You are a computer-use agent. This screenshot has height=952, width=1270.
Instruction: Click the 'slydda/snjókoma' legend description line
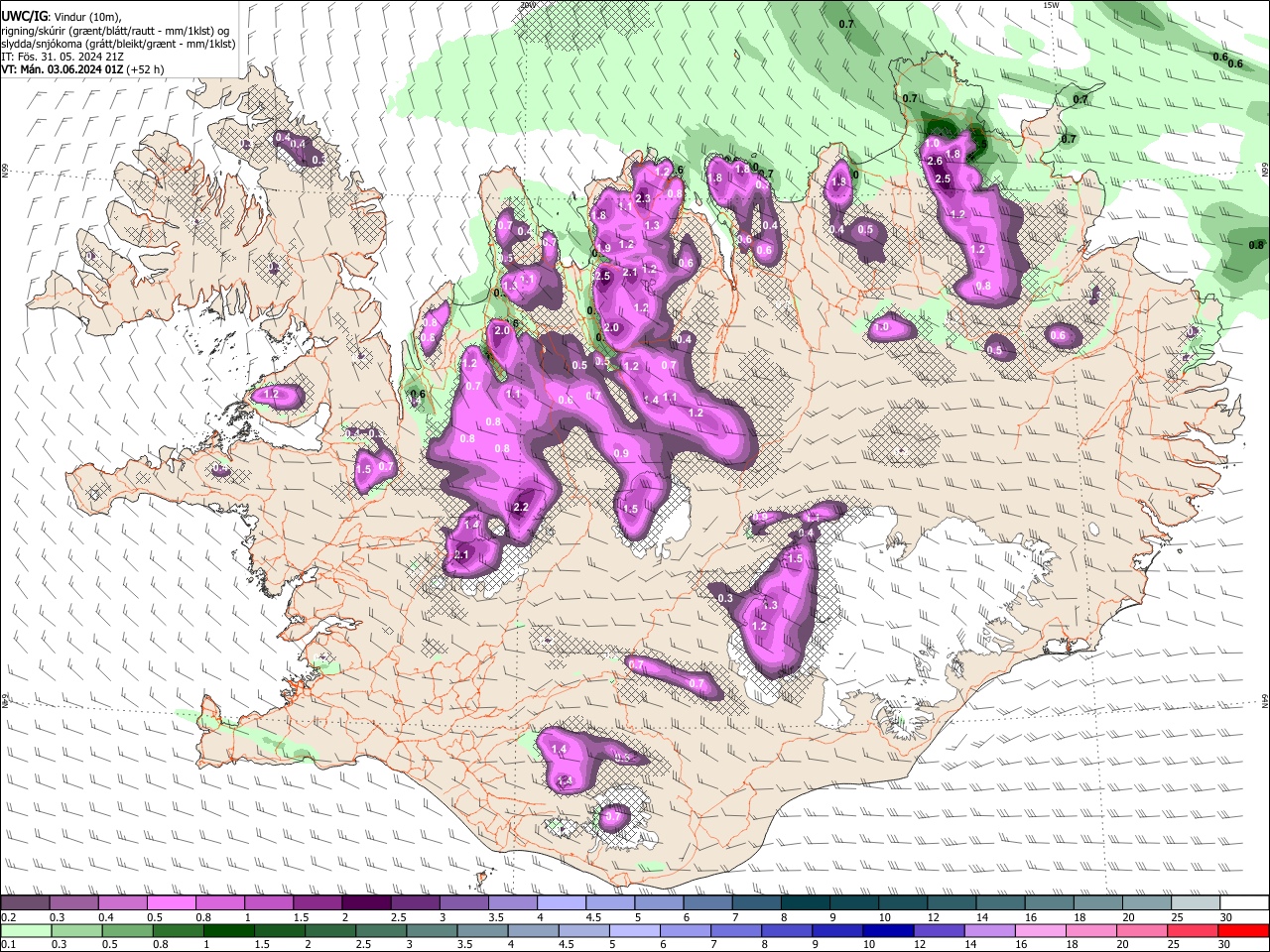(118, 44)
